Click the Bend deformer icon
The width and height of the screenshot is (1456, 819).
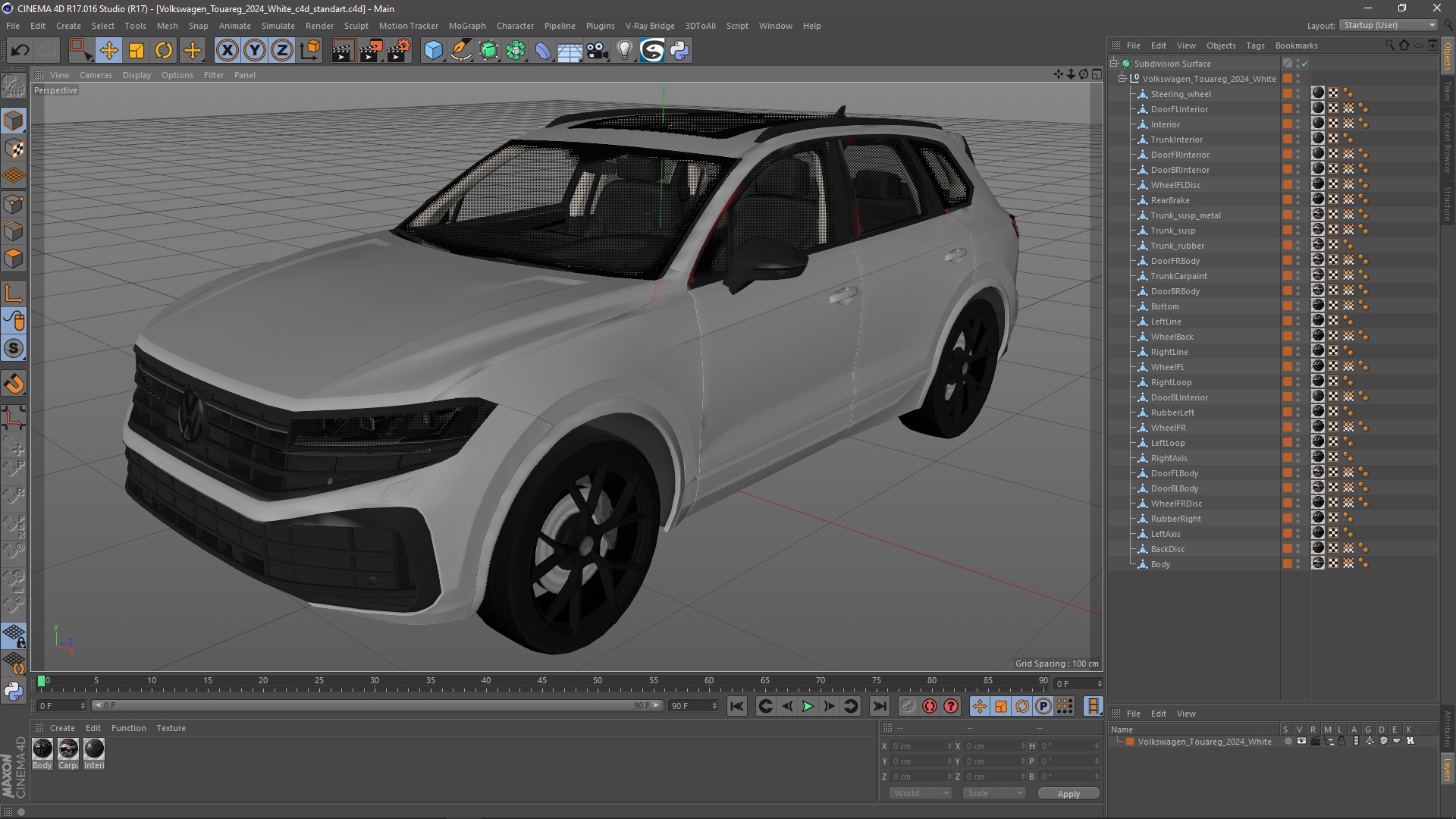click(544, 51)
